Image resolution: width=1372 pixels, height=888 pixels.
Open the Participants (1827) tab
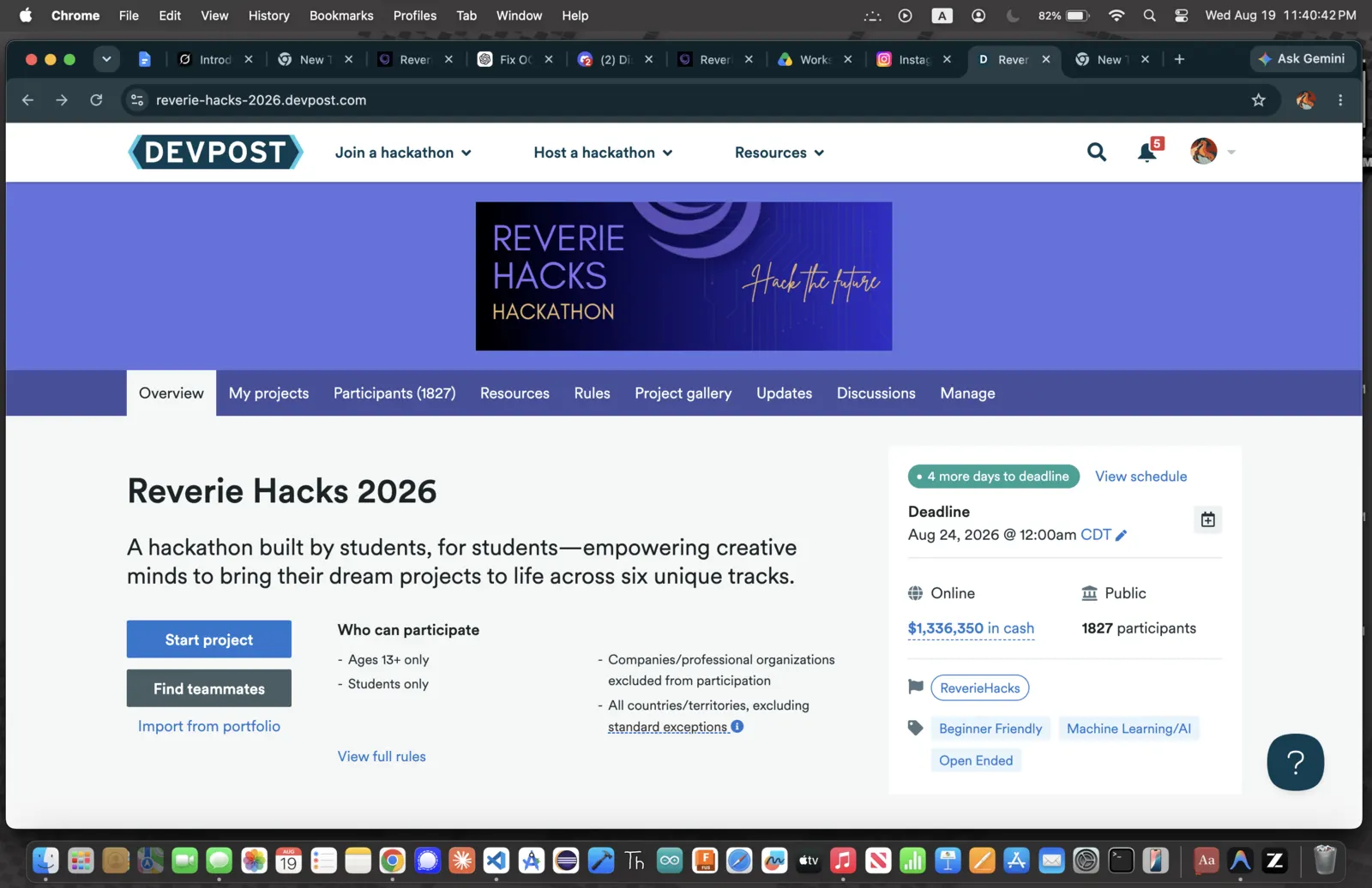394,393
